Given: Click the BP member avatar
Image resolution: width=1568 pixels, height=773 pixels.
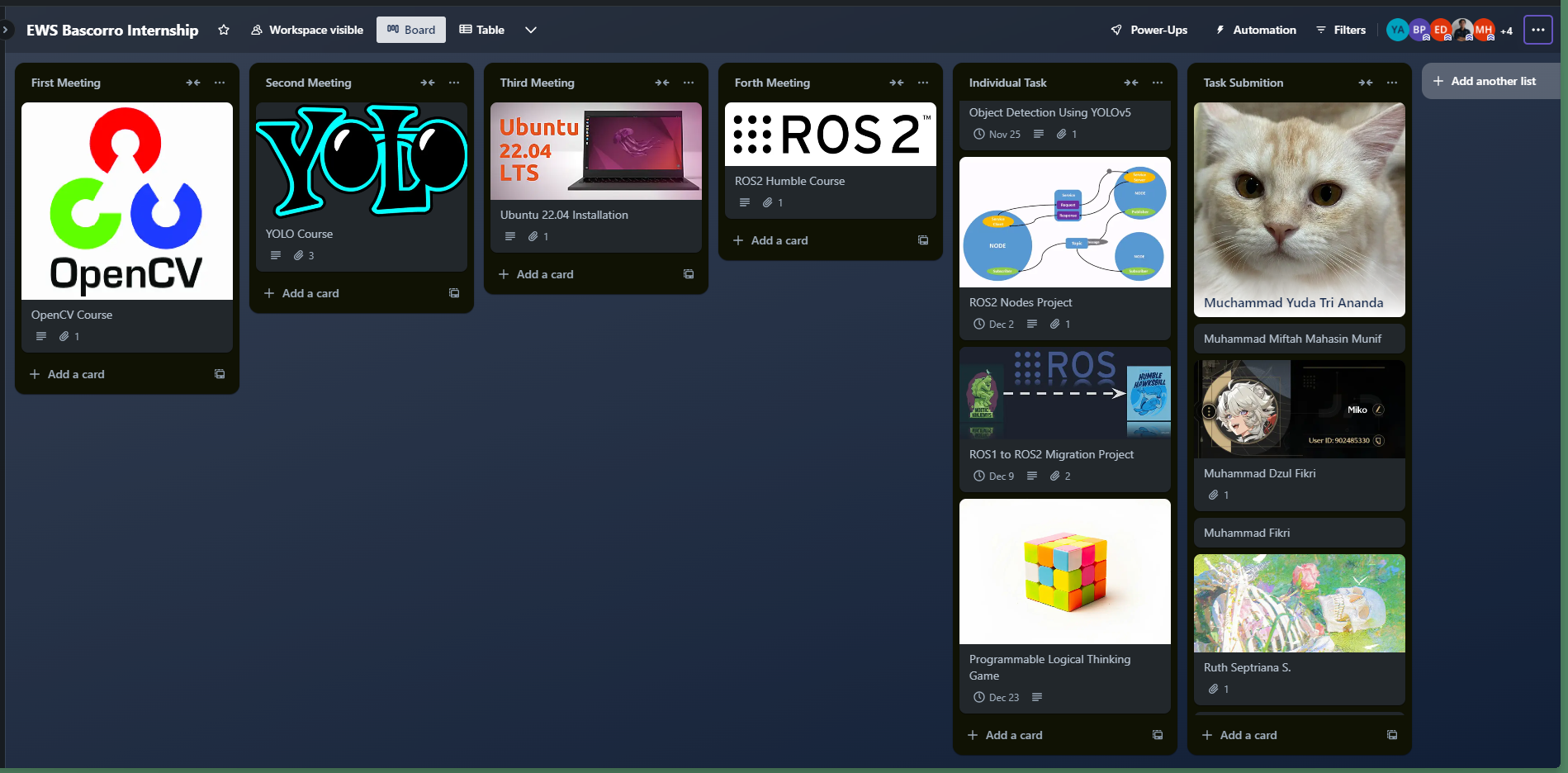Looking at the screenshot, I should [x=1419, y=30].
